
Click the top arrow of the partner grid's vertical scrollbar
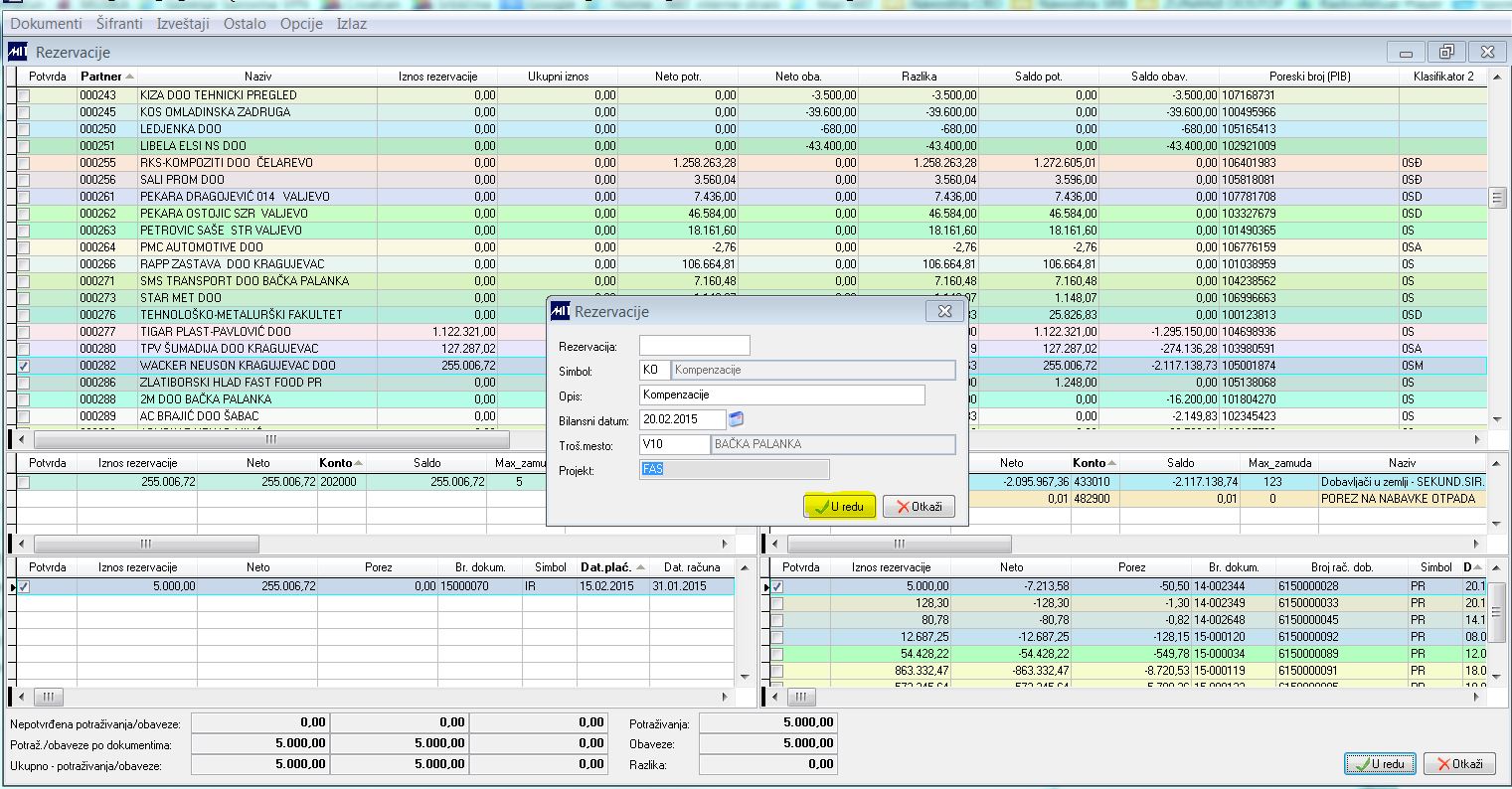(1497, 77)
